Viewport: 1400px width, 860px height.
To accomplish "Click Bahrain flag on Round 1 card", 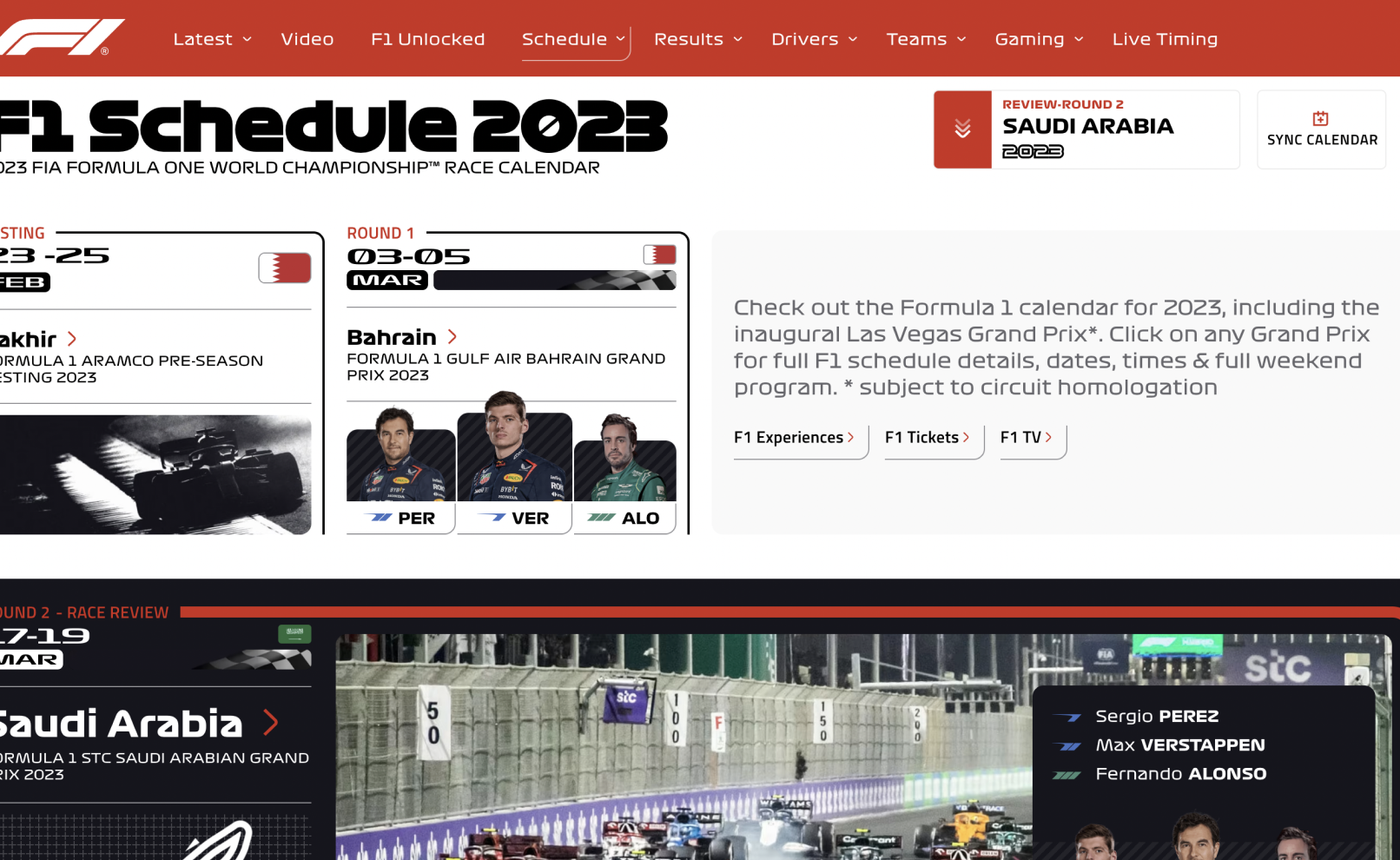I will 660,255.
